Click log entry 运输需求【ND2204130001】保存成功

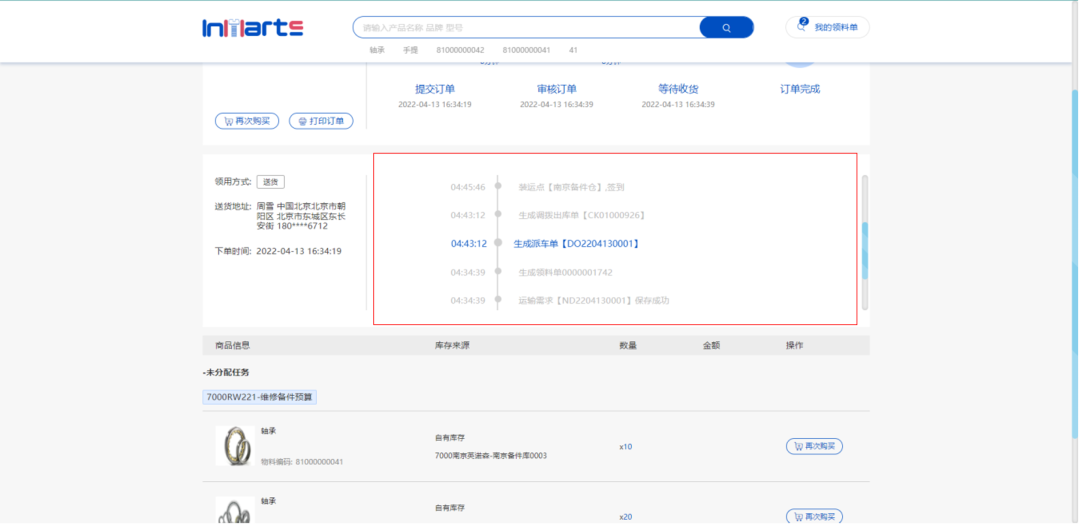[x=594, y=301]
